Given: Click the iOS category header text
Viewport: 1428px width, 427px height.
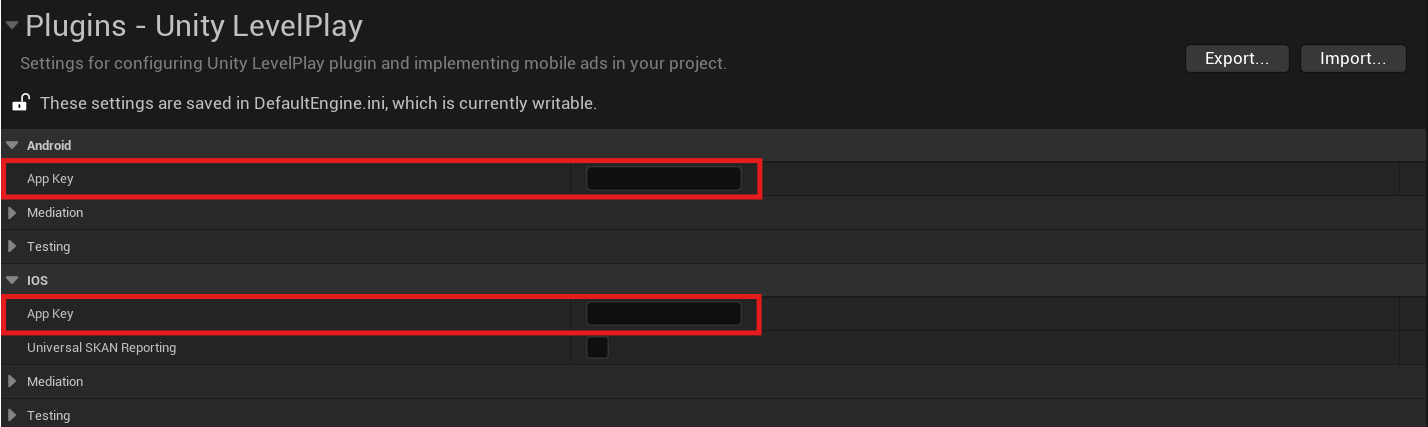Looking at the screenshot, I should 37,281.
